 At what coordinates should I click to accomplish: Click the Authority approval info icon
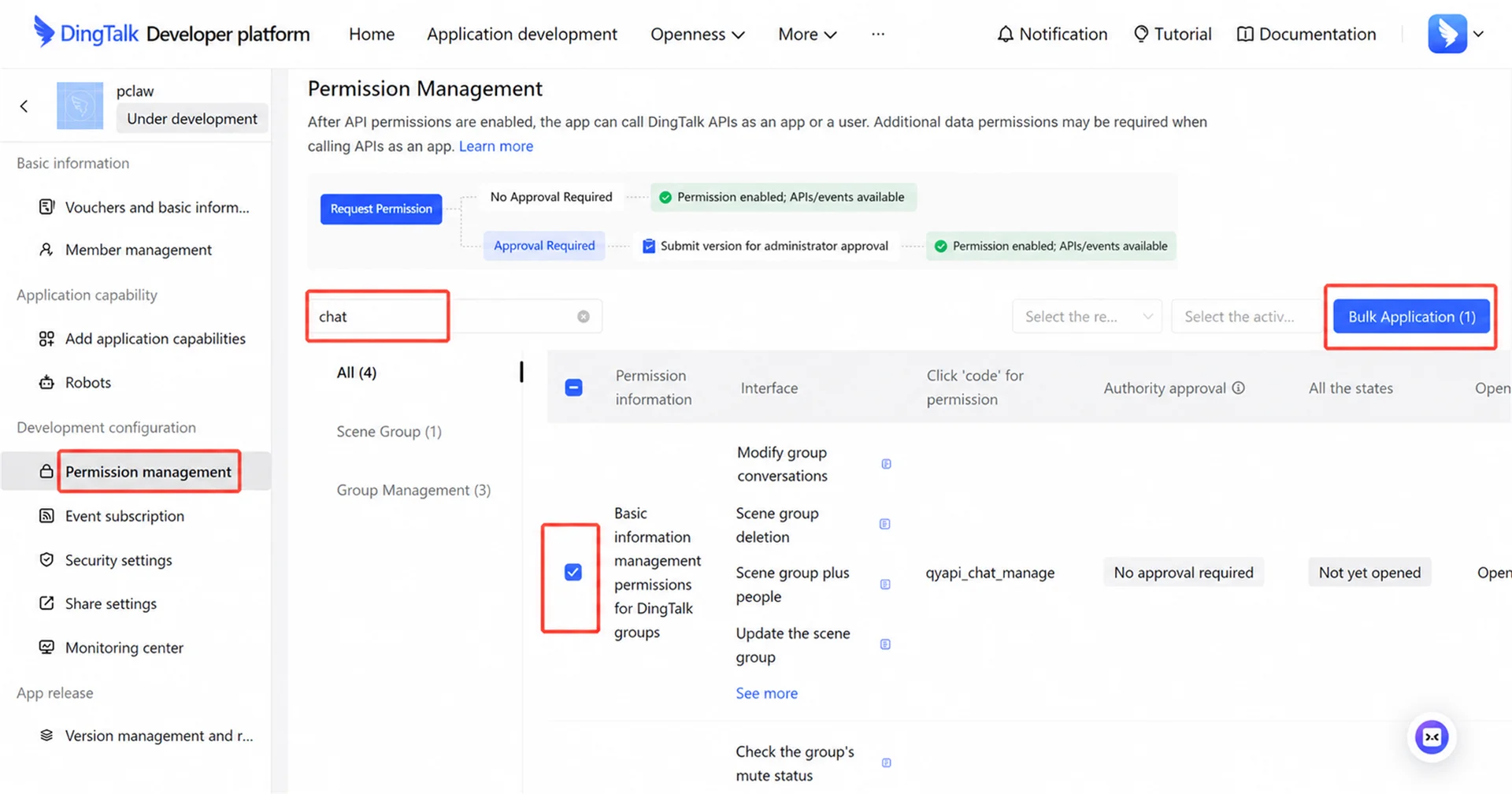[1239, 388]
